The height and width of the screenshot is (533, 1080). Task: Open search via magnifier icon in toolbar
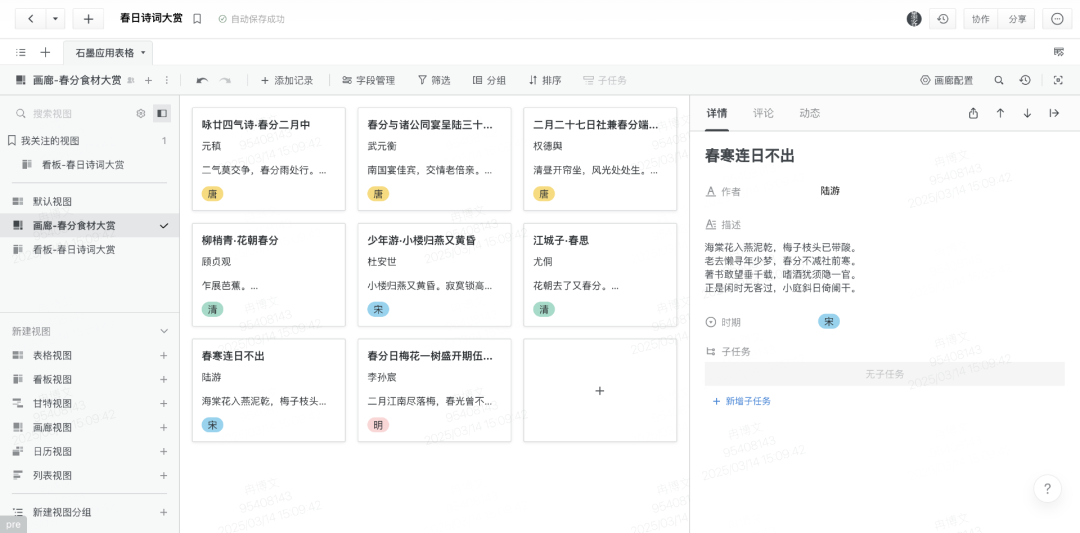998,80
